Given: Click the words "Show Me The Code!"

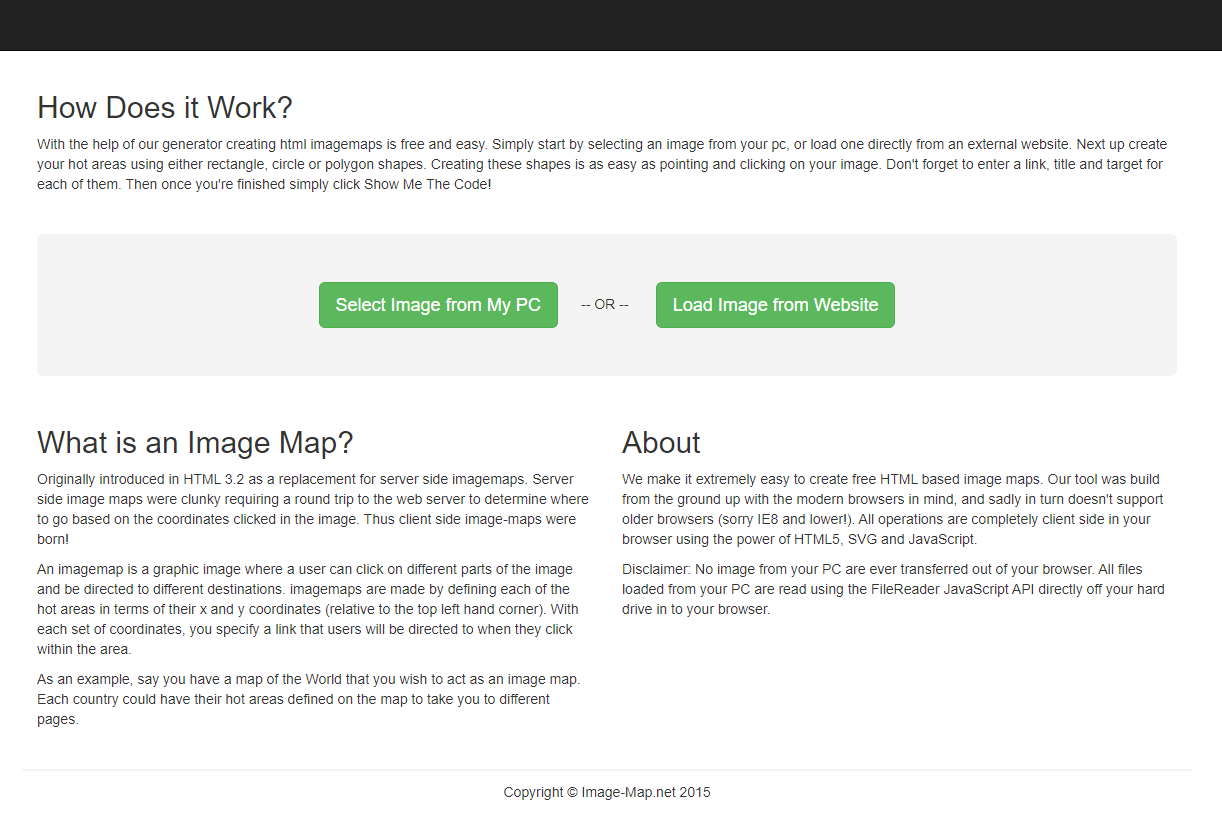Looking at the screenshot, I should coord(427,185).
